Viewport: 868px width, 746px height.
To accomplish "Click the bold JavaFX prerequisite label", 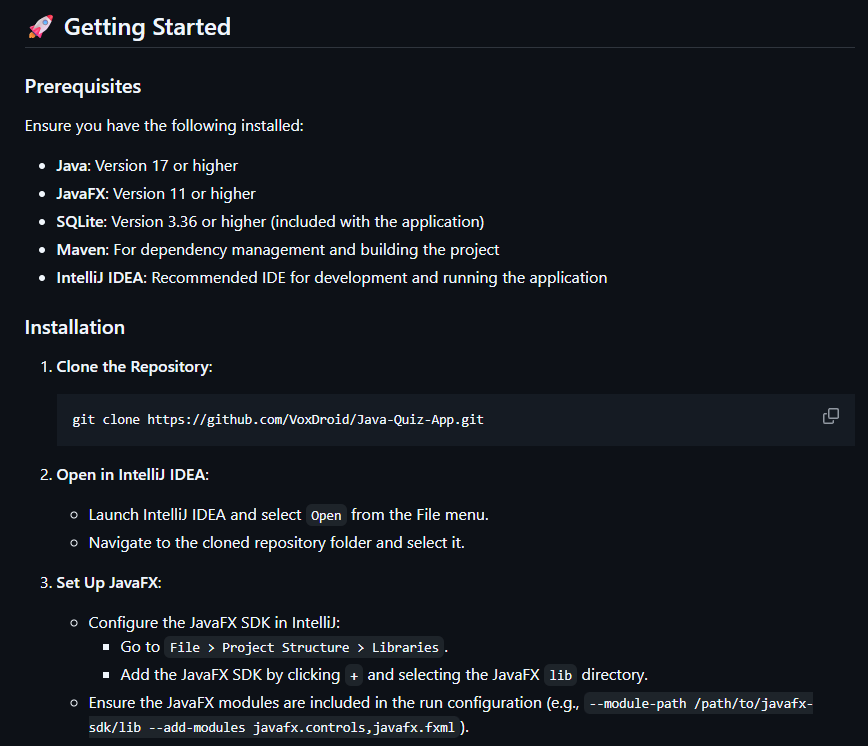I will click(80, 193).
